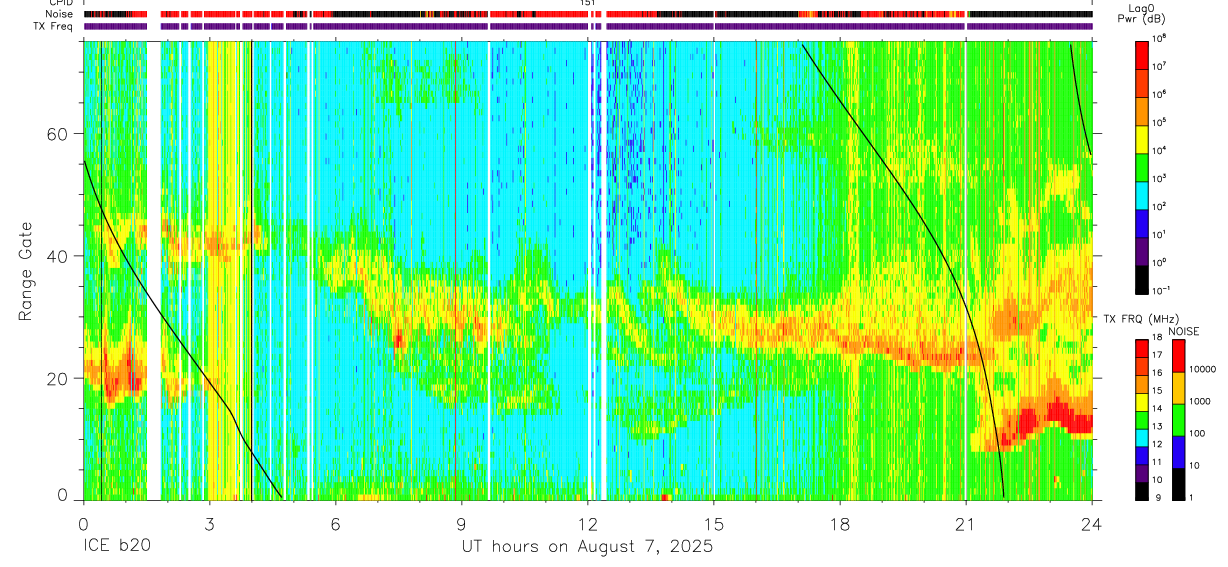
Task: Pick the black bottom segment of power colorbar
Action: click(x=1142, y=278)
